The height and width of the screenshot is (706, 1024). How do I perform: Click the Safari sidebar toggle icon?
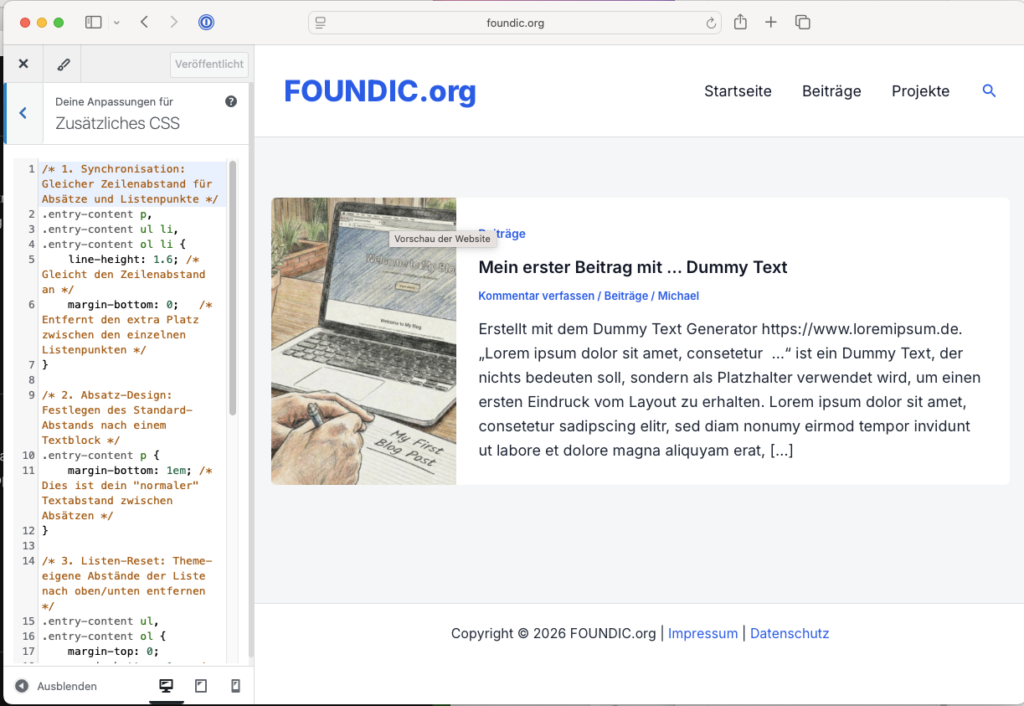tap(93, 22)
